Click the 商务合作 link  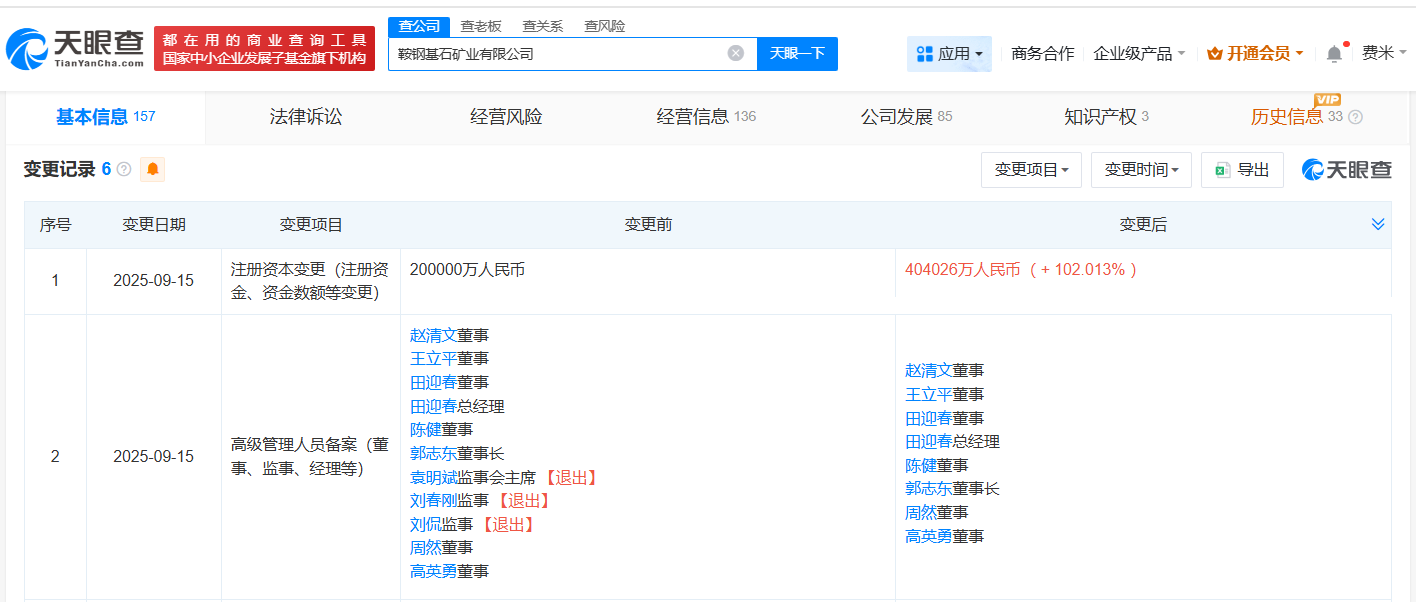pos(1042,54)
